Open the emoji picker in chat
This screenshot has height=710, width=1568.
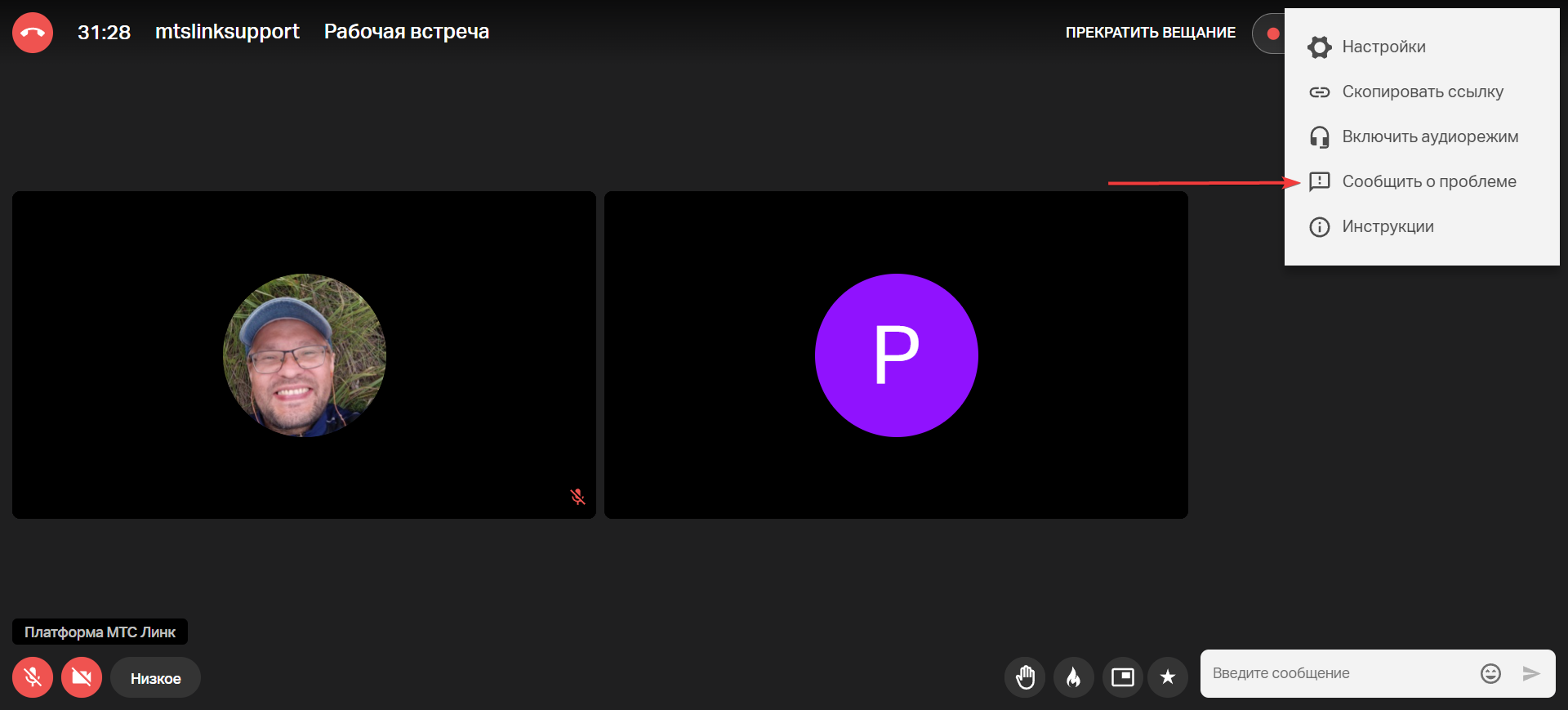coord(1490,673)
